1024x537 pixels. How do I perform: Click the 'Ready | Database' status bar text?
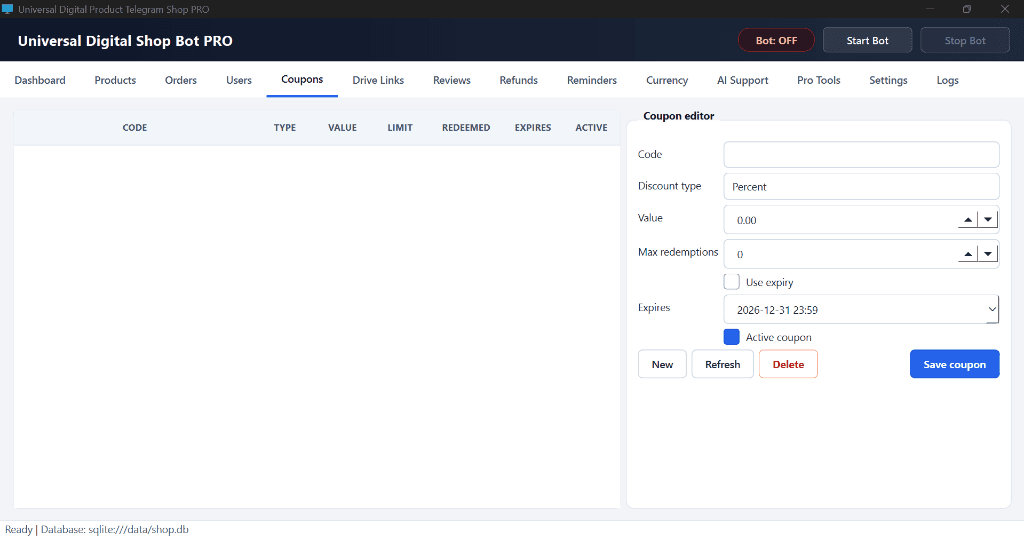[97, 529]
